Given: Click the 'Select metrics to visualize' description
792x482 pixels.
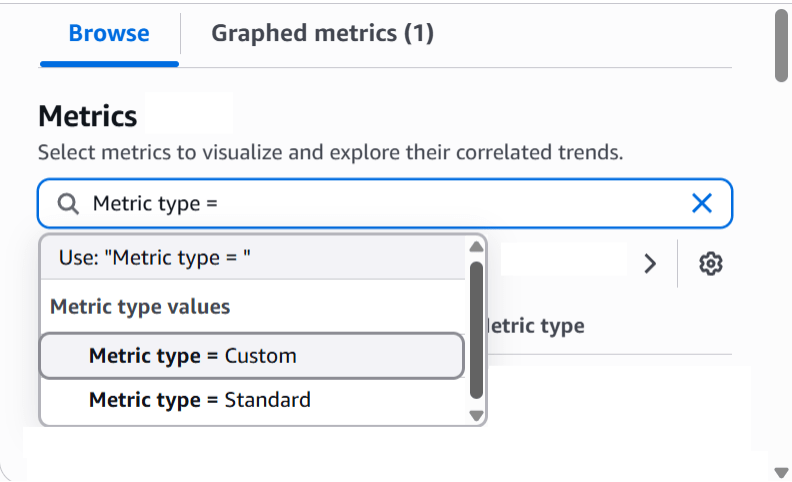Looking at the screenshot, I should pyautogui.click(x=330, y=154).
